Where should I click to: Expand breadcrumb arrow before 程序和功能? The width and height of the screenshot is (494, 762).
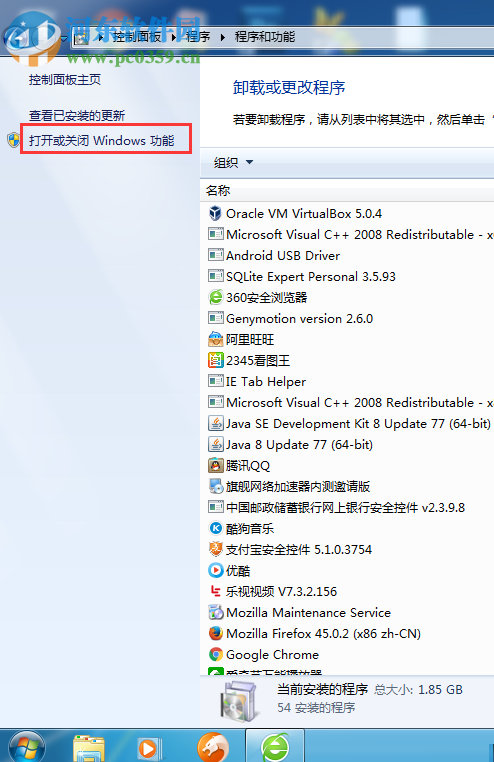coord(222,37)
